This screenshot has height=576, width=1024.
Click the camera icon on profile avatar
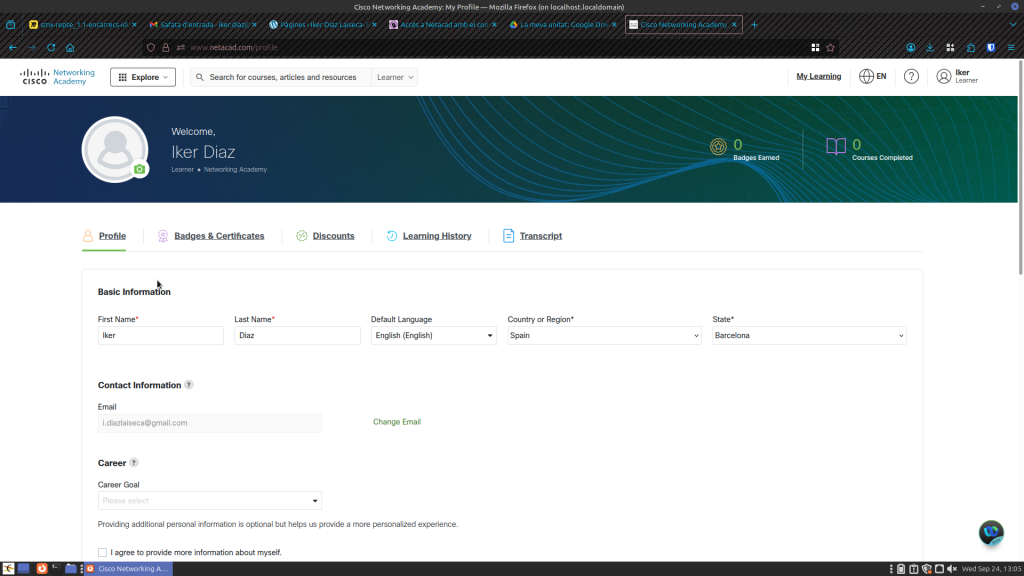pyautogui.click(x=140, y=170)
